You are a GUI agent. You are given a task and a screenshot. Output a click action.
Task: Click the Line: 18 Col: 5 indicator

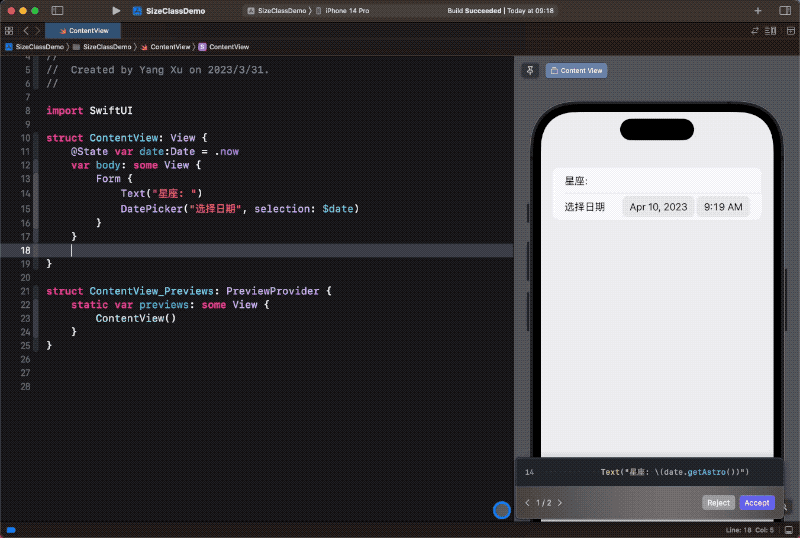click(x=749, y=530)
